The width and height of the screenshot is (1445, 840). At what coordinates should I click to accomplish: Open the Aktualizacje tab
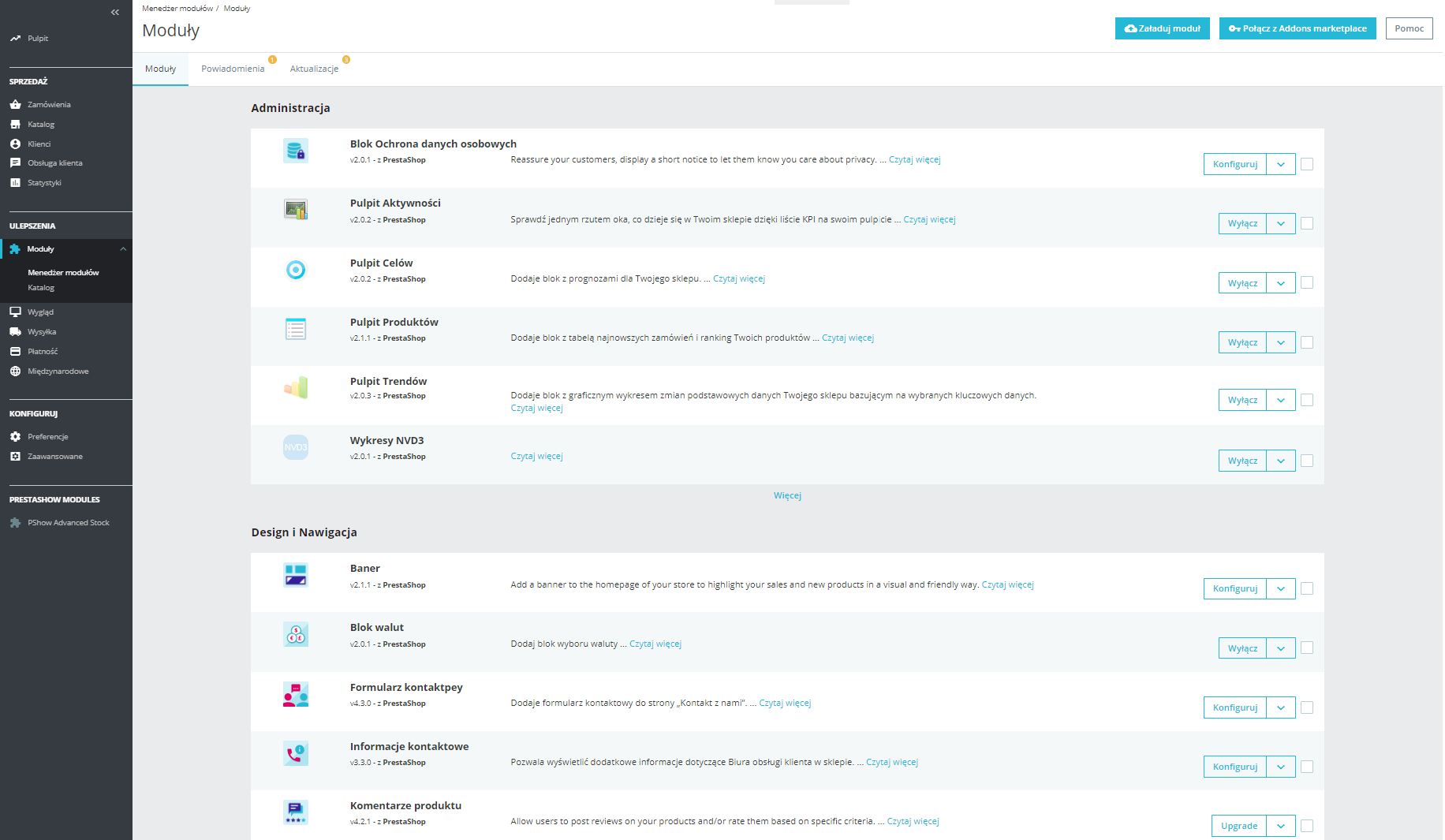click(314, 69)
